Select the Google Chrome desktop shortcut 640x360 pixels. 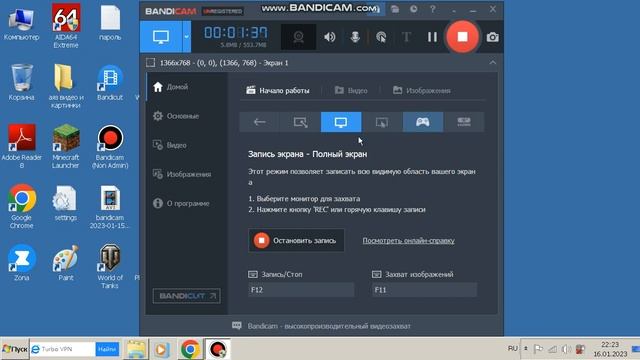[x=21, y=206]
